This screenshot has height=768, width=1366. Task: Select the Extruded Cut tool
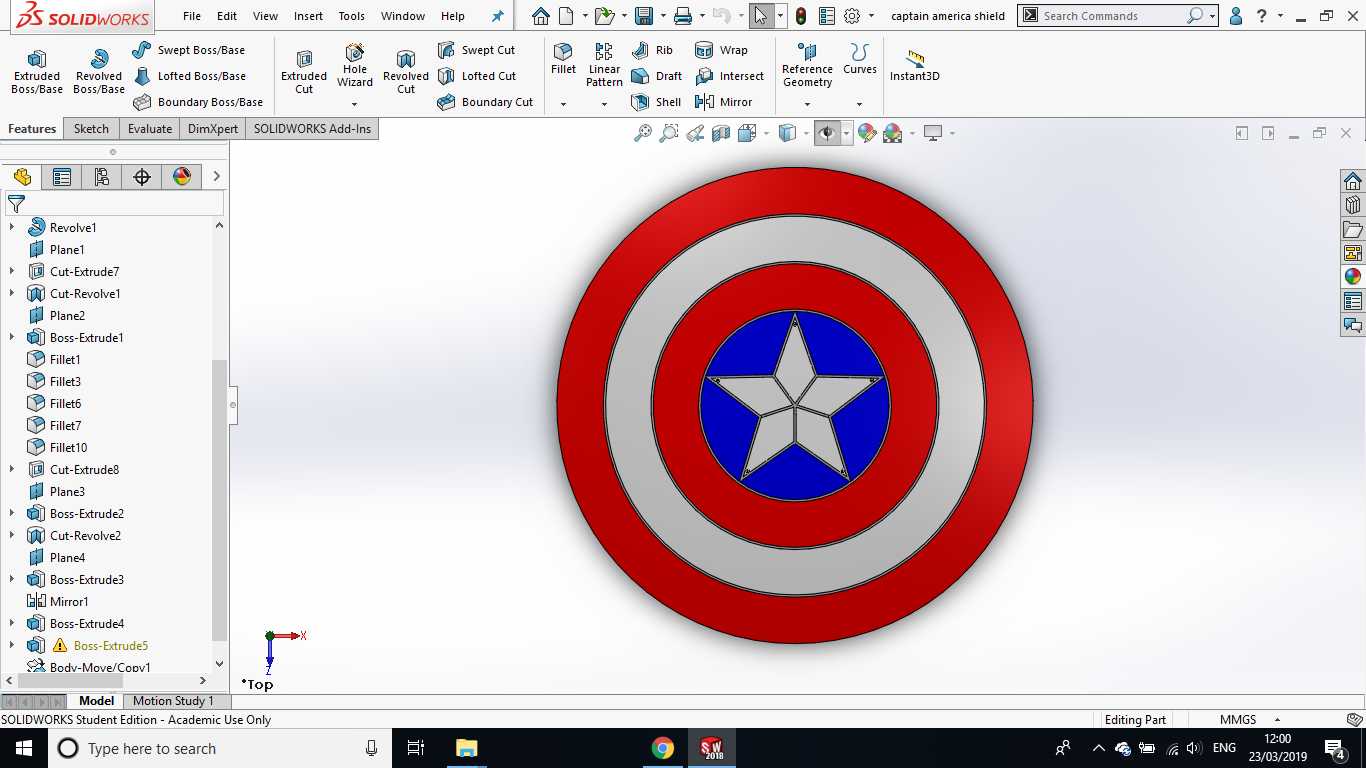(x=304, y=72)
